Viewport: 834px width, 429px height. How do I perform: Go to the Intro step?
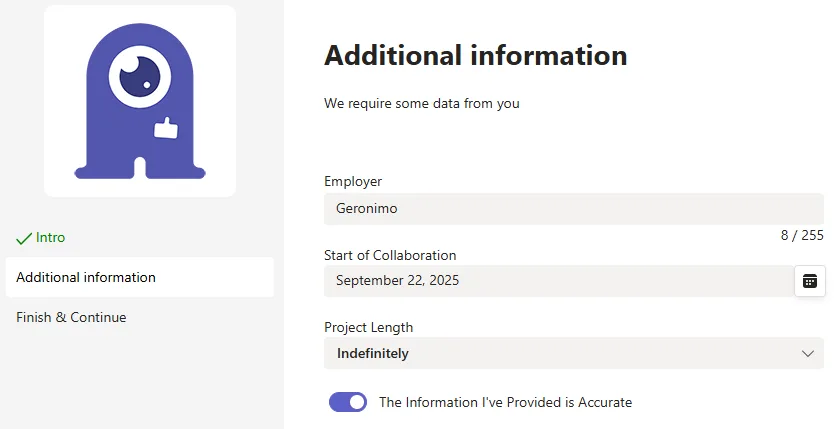(50, 238)
